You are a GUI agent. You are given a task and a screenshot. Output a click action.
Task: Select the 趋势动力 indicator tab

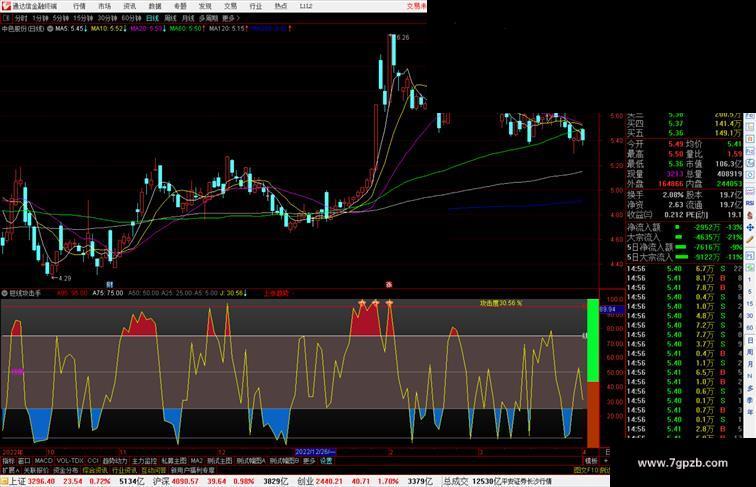(x=115, y=461)
